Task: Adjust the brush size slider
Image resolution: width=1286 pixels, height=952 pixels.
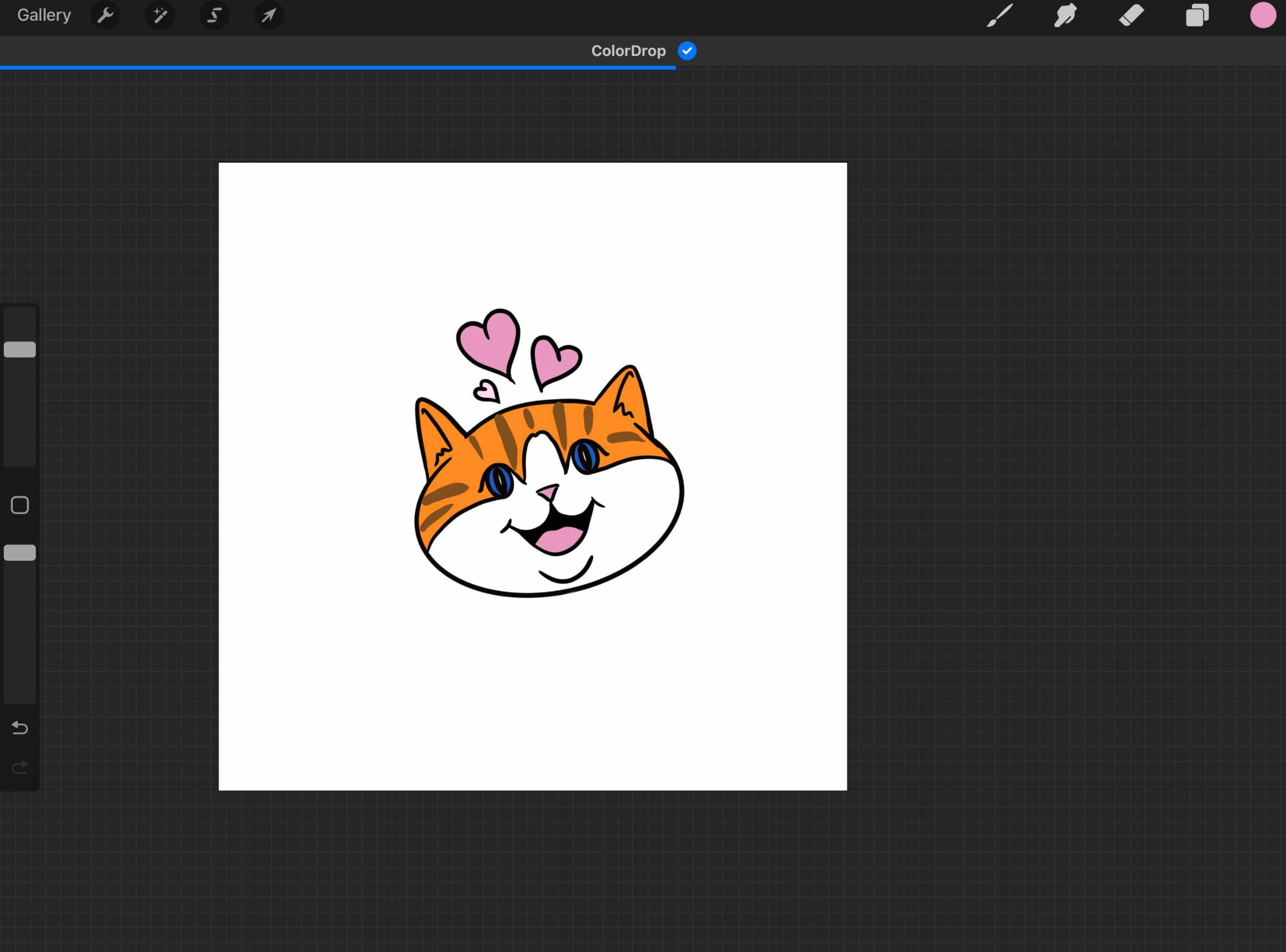Action: pos(20,349)
